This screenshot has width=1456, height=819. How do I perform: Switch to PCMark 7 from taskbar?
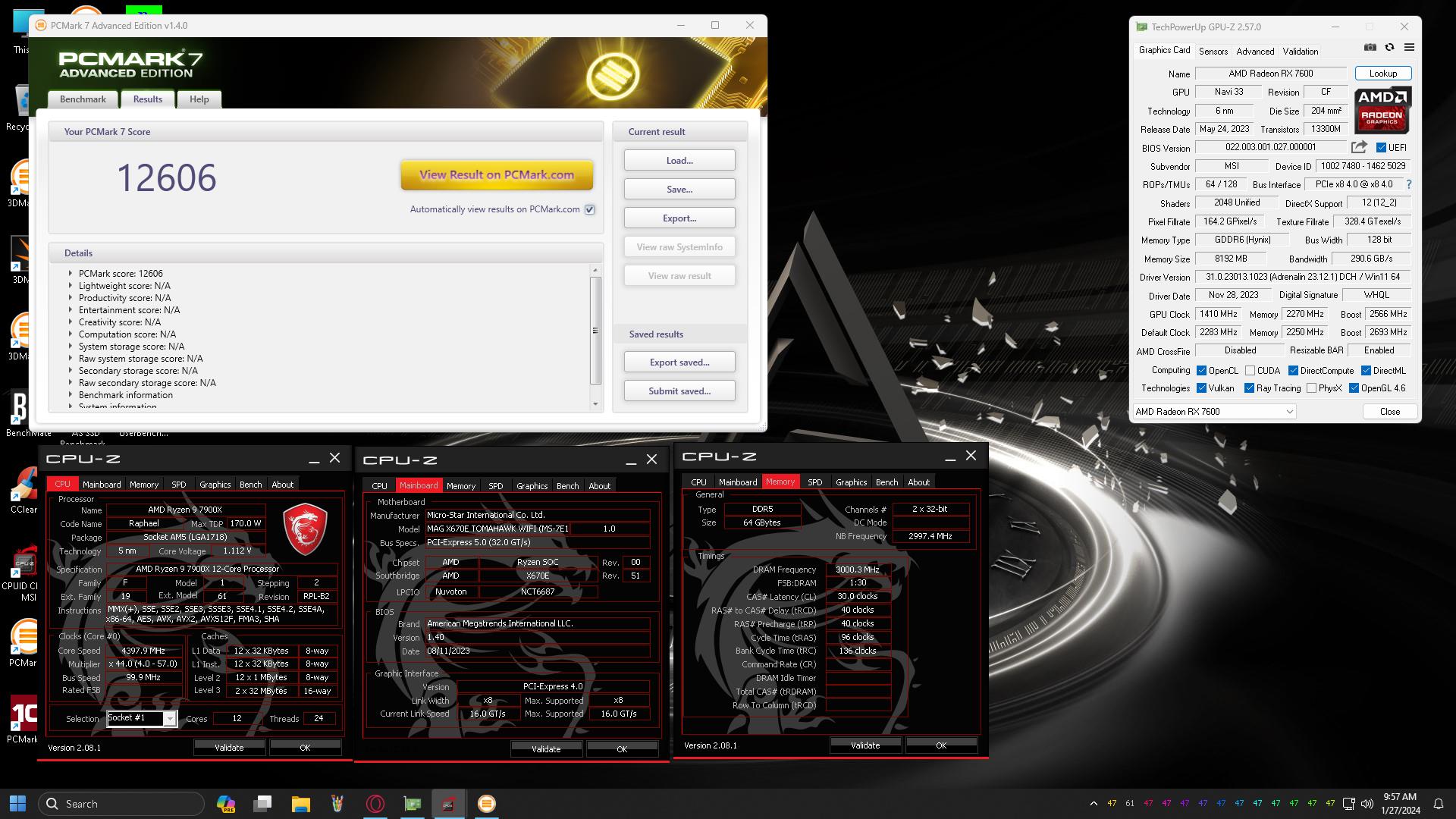(x=486, y=803)
